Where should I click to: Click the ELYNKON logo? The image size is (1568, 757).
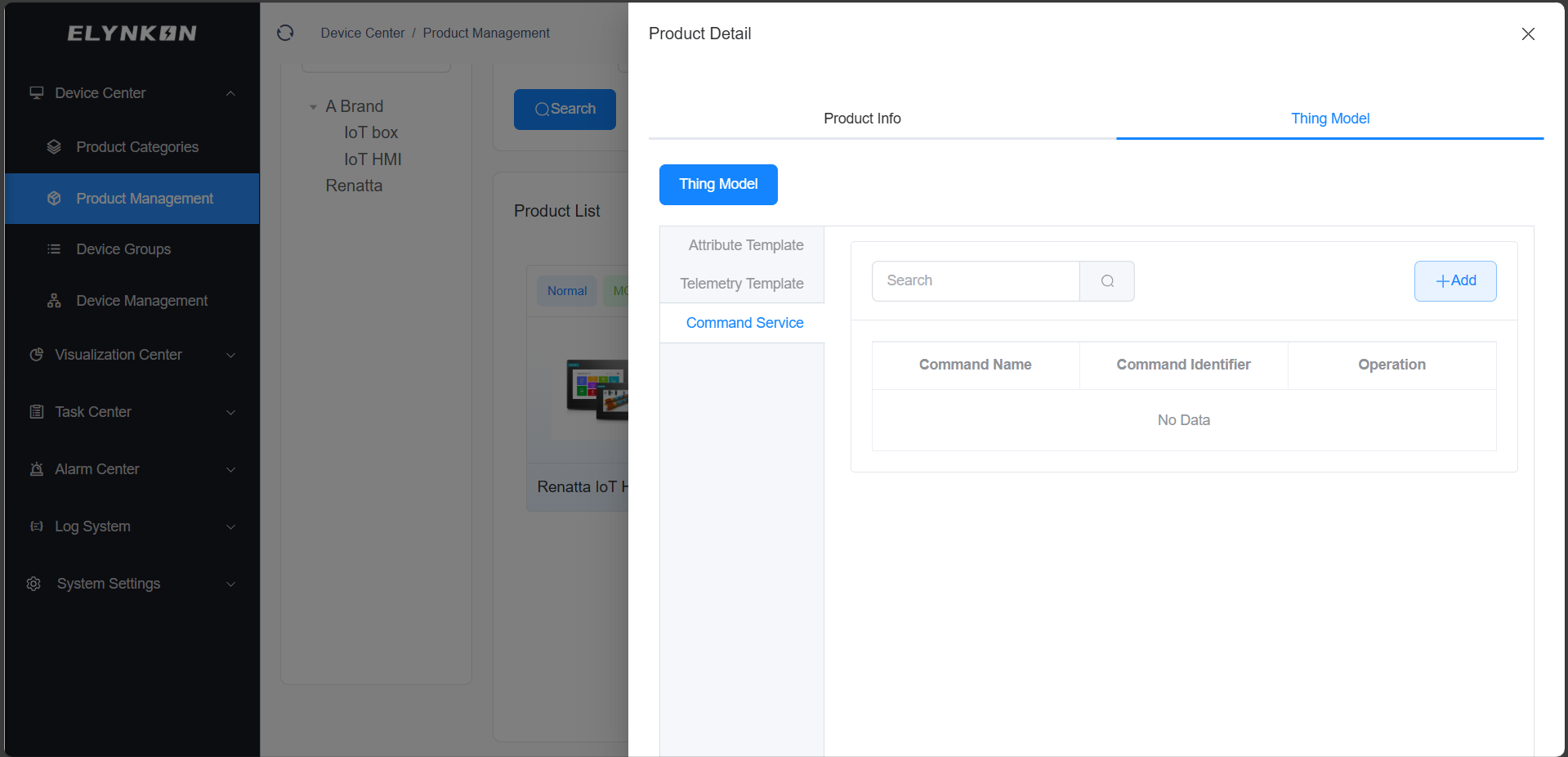132,34
